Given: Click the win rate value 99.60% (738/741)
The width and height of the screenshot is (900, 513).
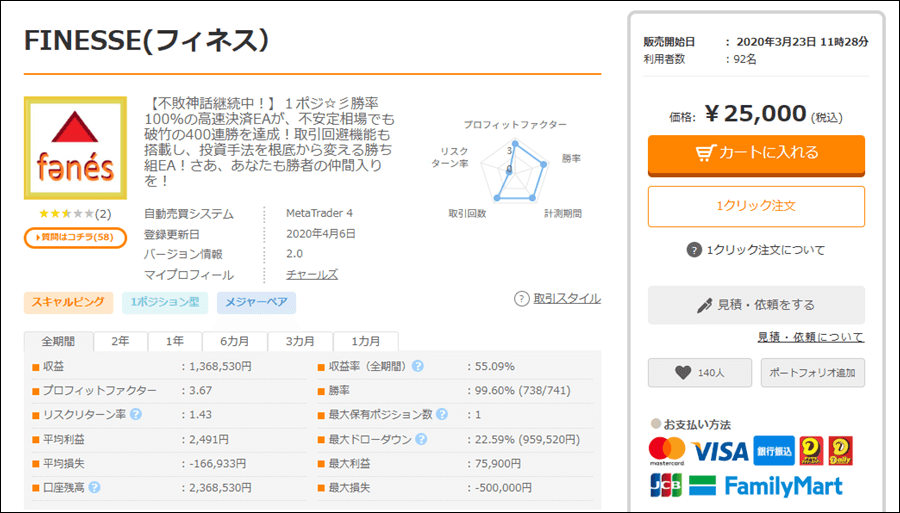Looking at the screenshot, I should click(x=522, y=391).
